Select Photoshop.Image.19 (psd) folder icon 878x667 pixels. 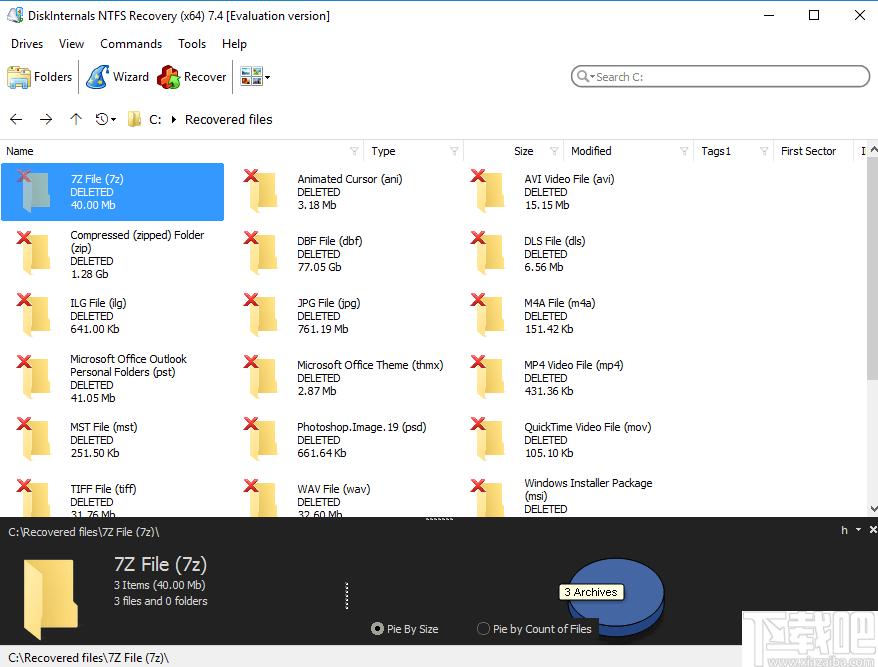tap(261, 439)
